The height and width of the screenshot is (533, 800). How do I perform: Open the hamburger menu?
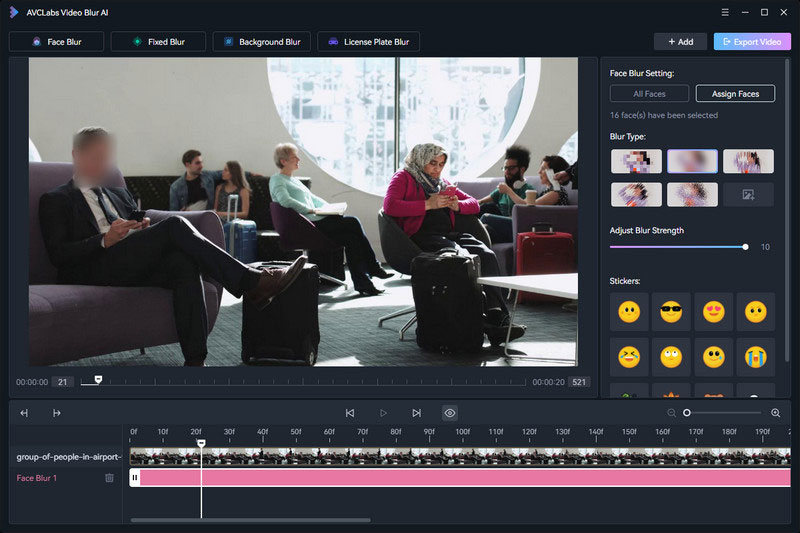725,12
